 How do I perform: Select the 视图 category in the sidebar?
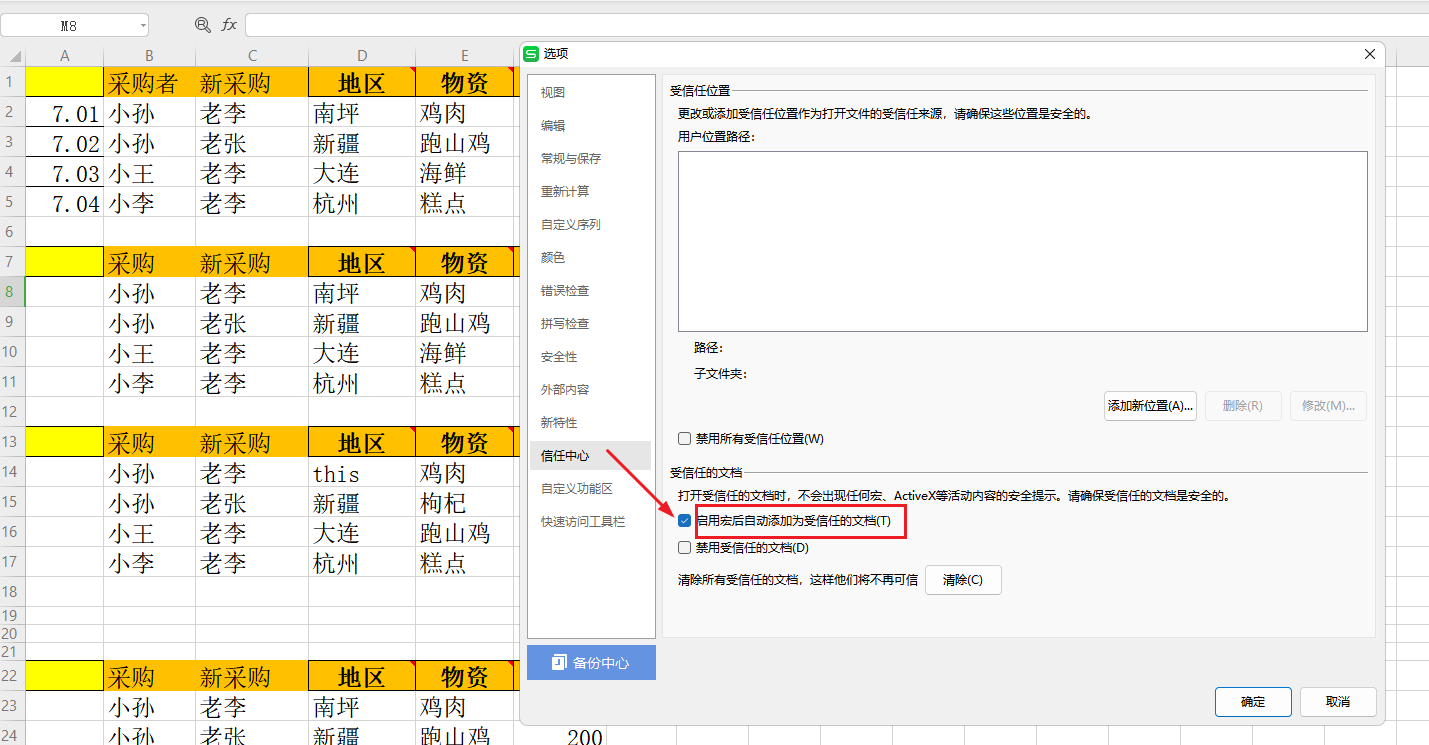pyautogui.click(x=553, y=92)
